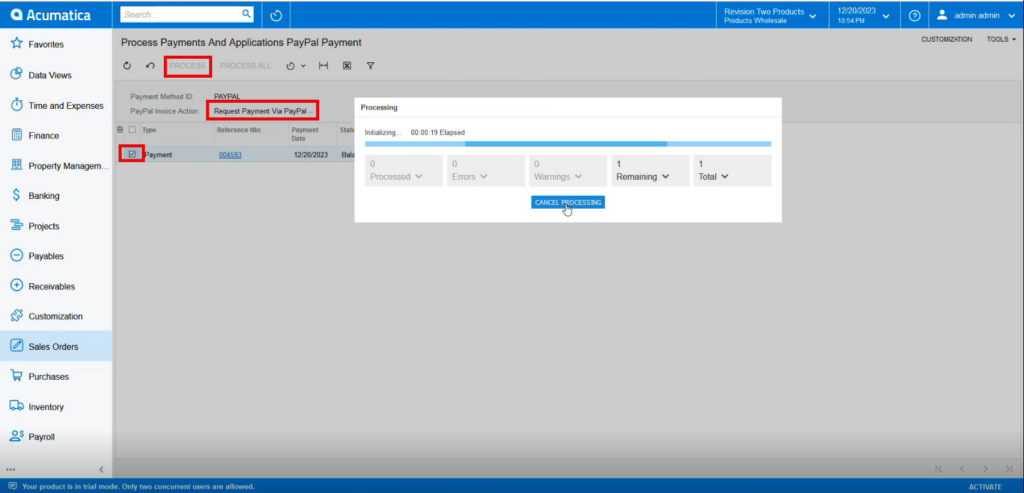Click the more items ellipsis in sidebar

click(10, 469)
